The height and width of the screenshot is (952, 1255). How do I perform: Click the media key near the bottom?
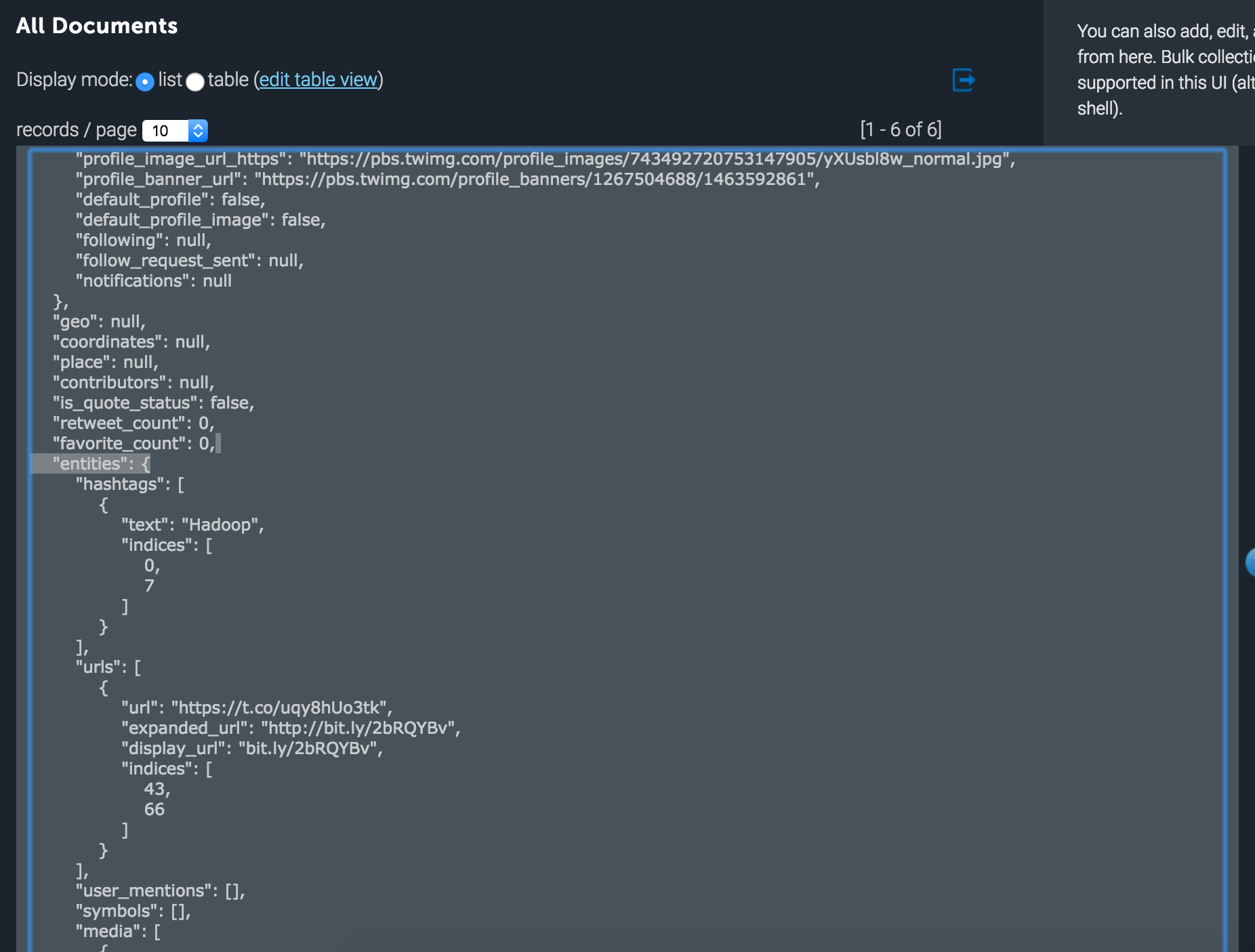107,931
